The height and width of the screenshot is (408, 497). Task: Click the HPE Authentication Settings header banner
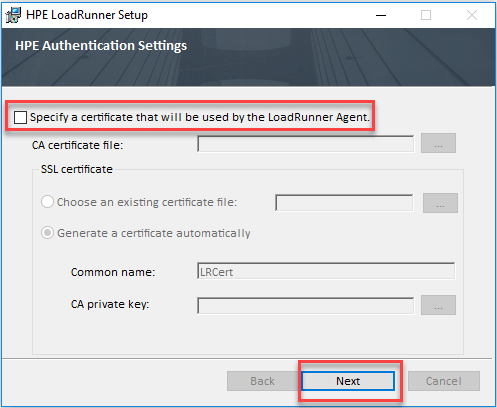pos(248,57)
